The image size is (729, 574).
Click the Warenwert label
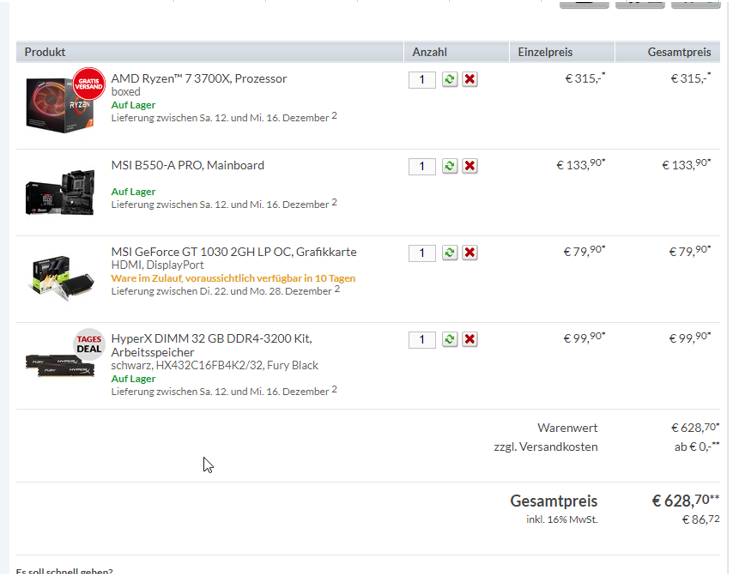click(567, 428)
